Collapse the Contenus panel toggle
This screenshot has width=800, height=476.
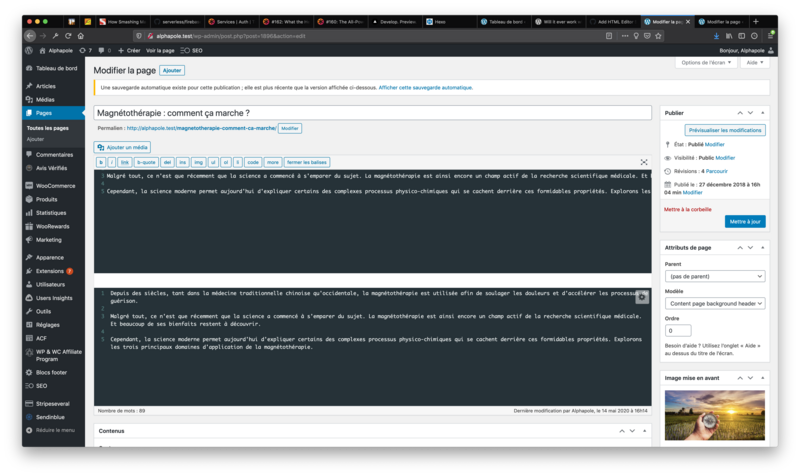(x=644, y=431)
